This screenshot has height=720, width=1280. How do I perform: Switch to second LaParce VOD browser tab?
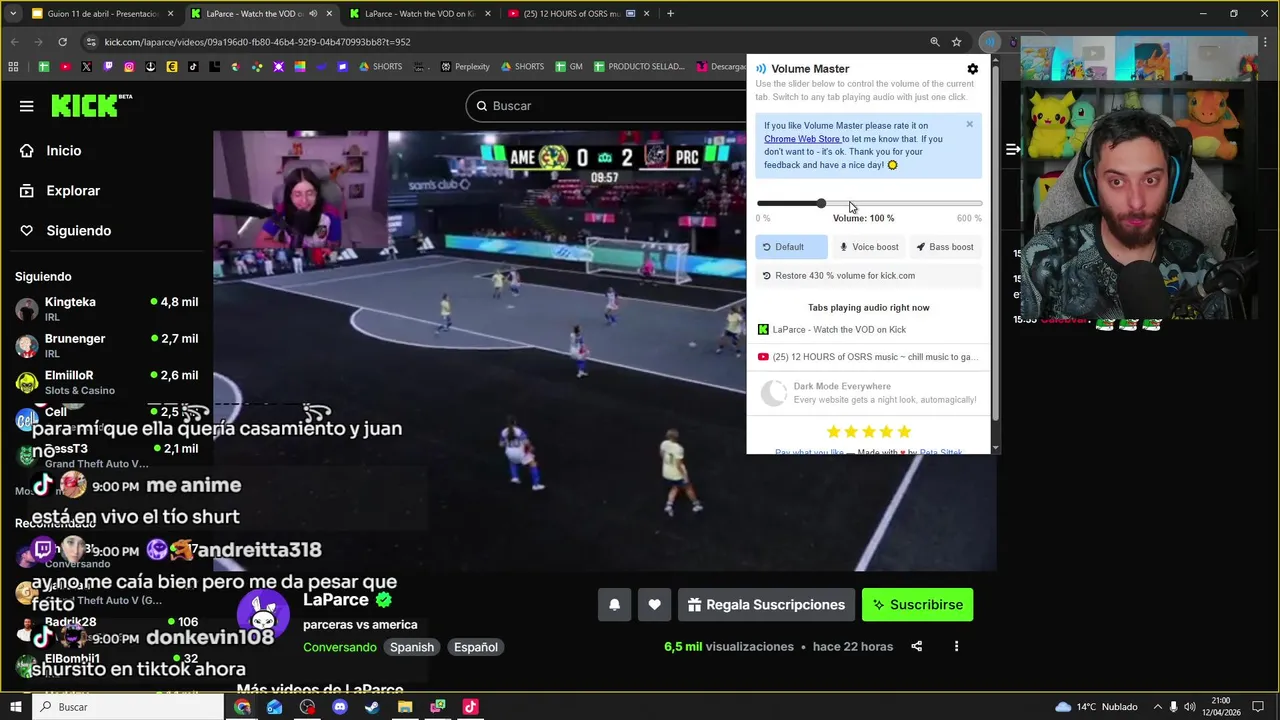click(x=420, y=14)
